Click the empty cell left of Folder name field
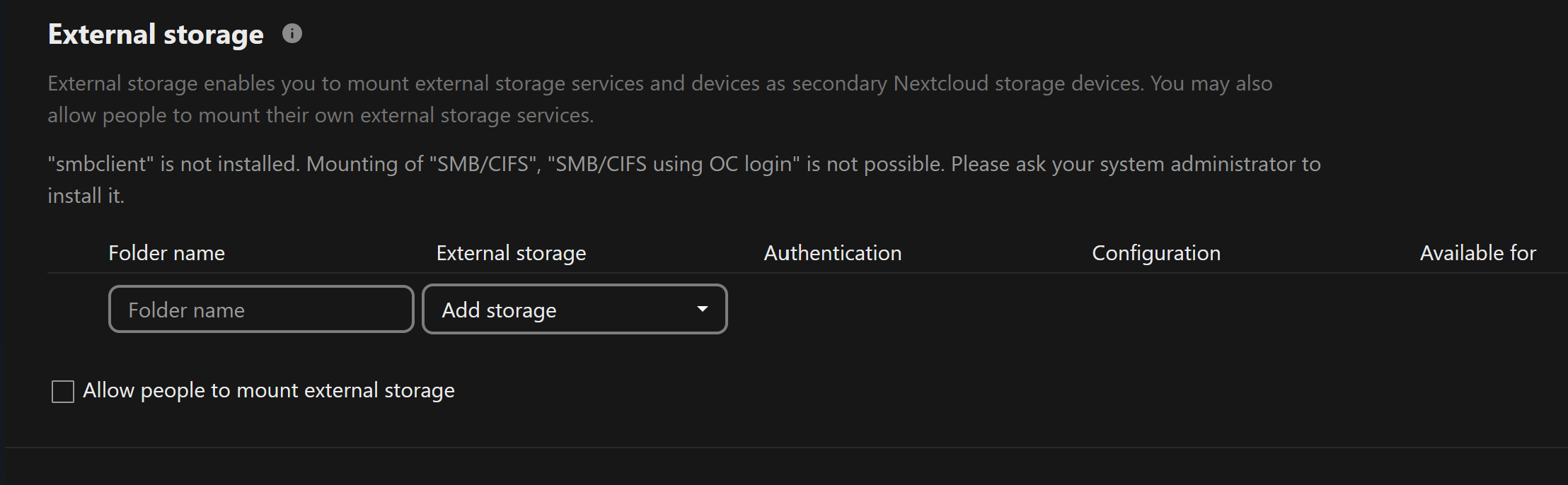Viewport: 1568px width, 485px height. tap(77, 309)
